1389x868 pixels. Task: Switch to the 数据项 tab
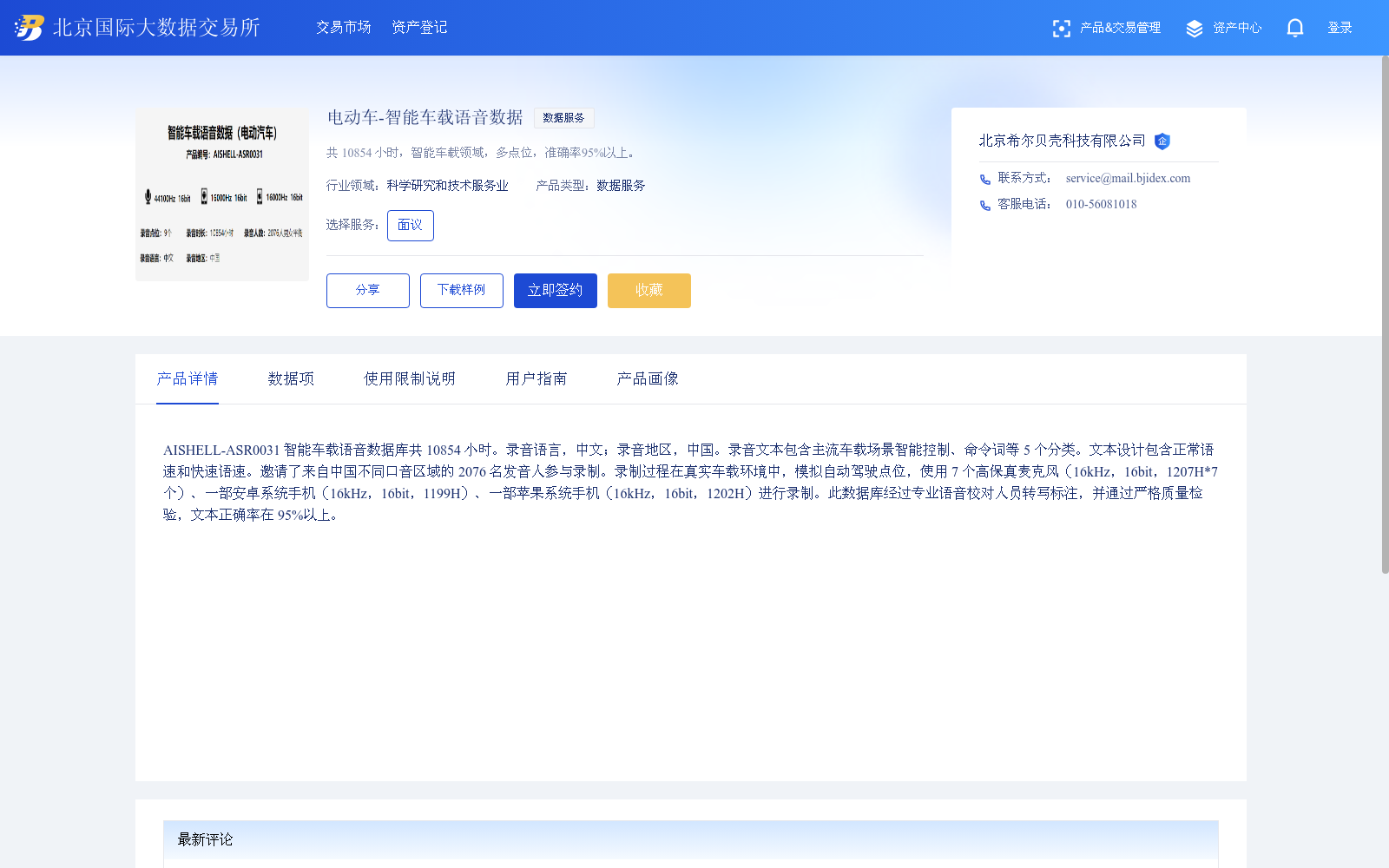tap(291, 379)
